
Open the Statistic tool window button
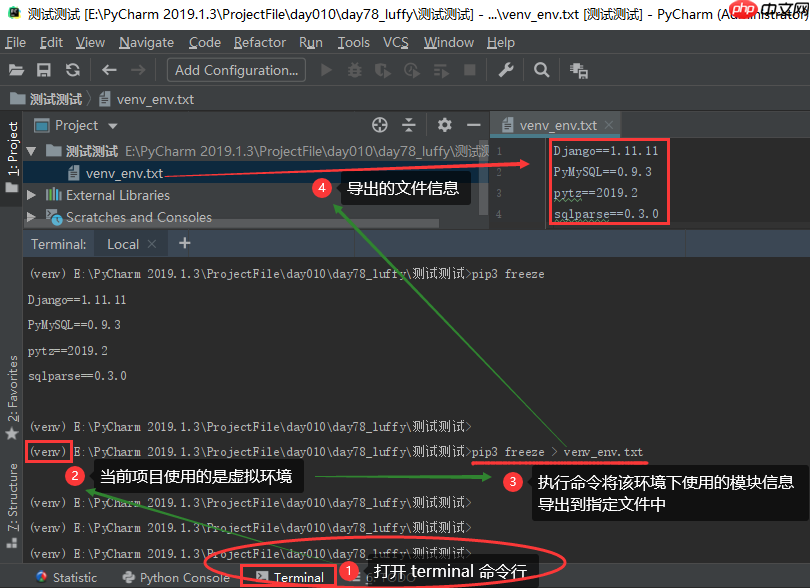[x=67, y=577]
